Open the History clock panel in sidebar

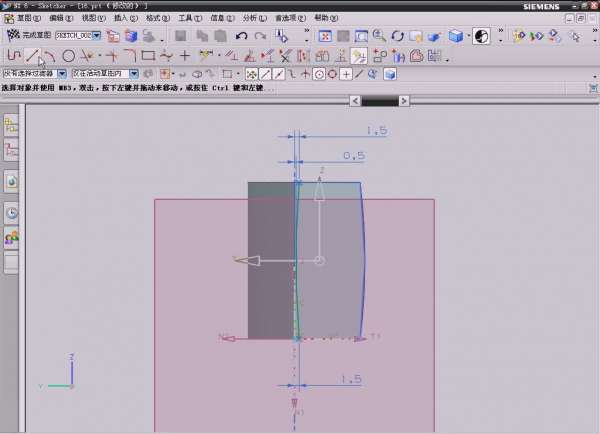point(12,212)
